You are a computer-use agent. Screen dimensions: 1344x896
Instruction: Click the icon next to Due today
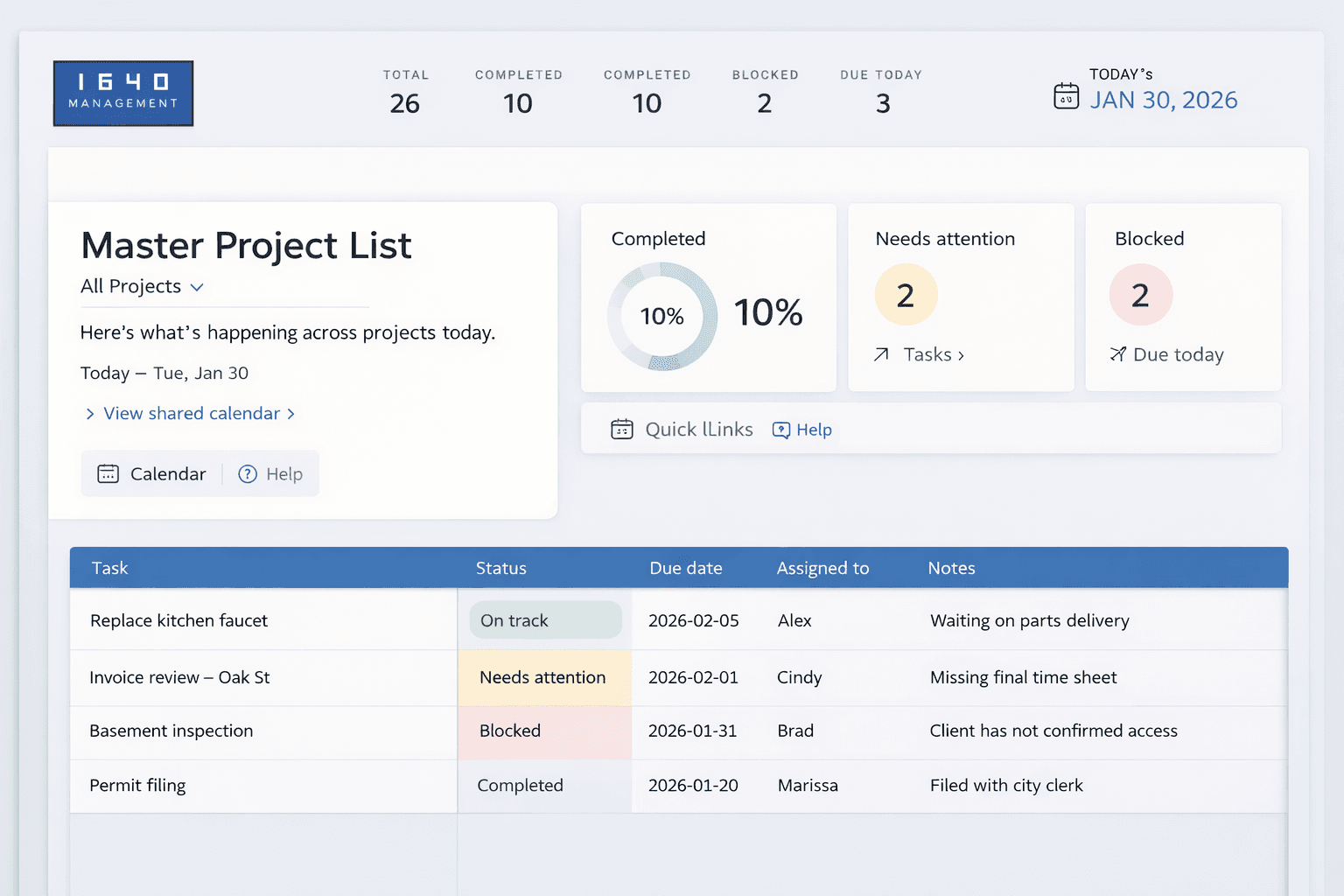click(1117, 354)
